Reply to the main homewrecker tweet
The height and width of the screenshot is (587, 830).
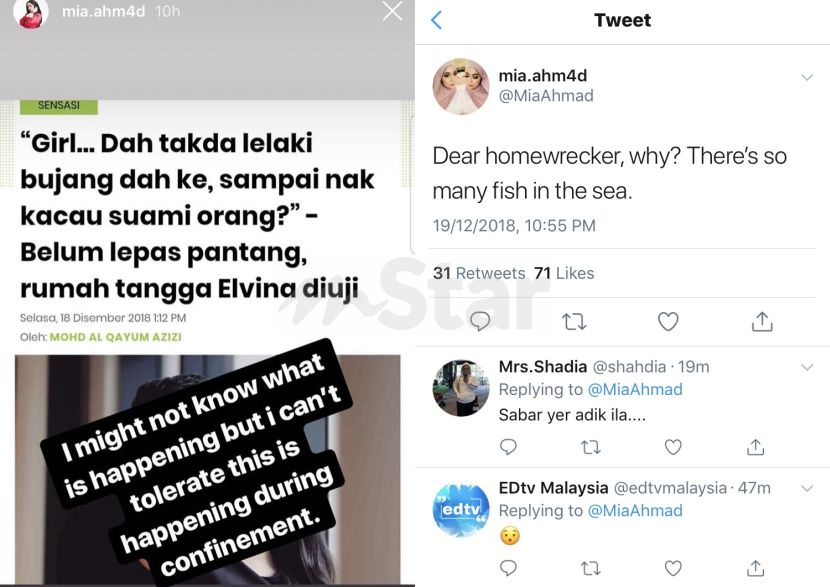480,321
